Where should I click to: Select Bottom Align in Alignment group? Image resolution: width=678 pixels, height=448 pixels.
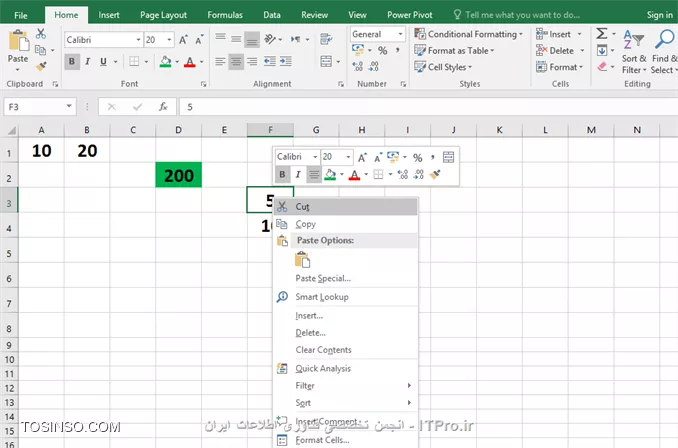tap(252, 39)
